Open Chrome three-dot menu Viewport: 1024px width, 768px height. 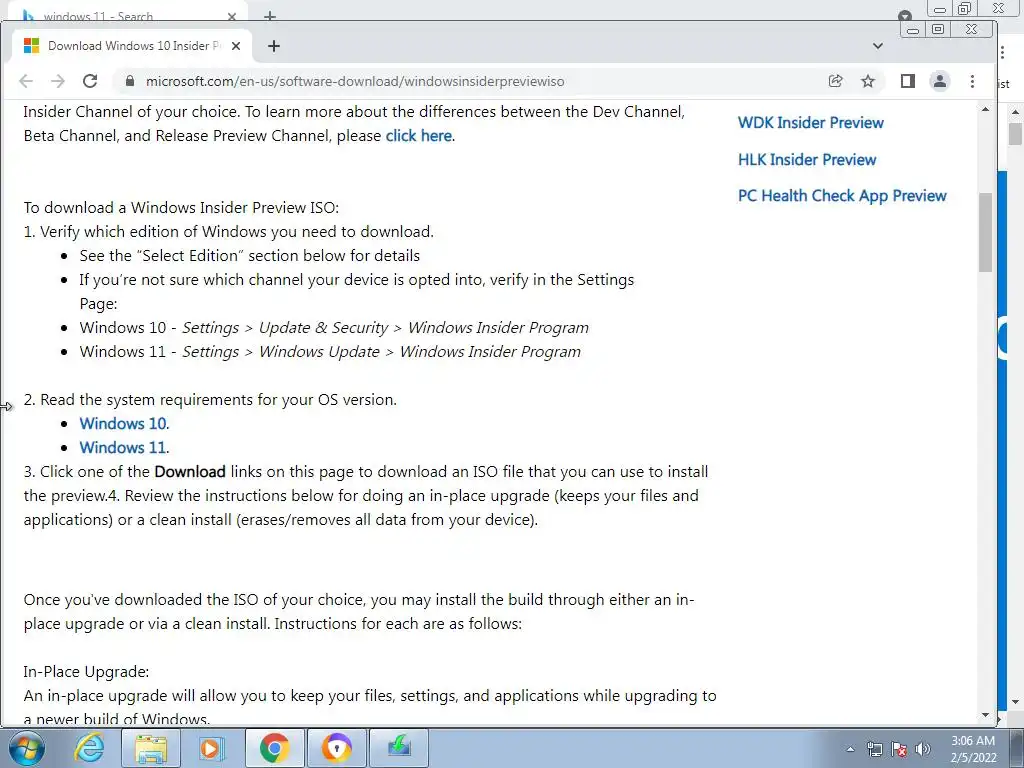coord(972,81)
